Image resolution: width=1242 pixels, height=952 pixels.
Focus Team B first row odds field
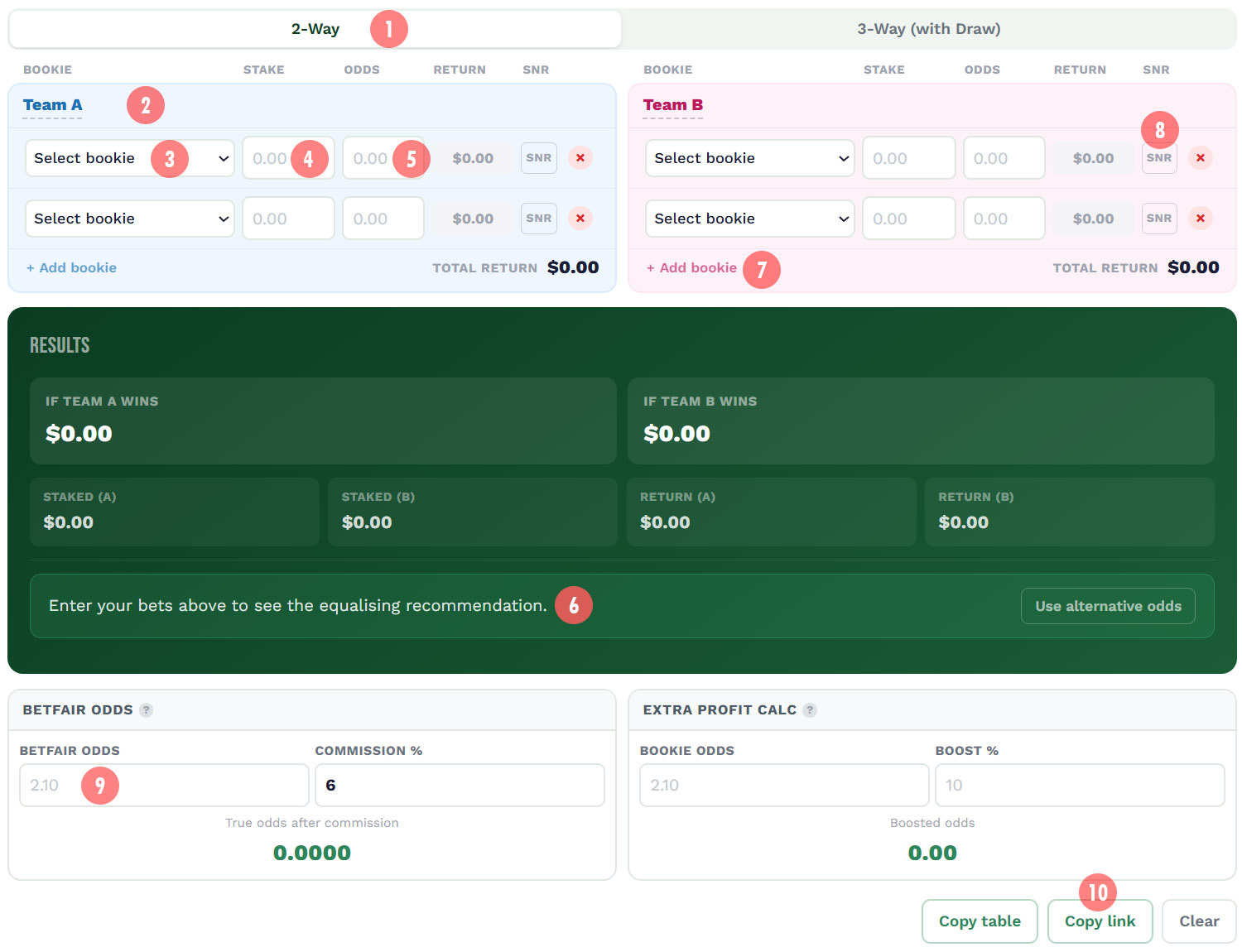[x=1004, y=158]
